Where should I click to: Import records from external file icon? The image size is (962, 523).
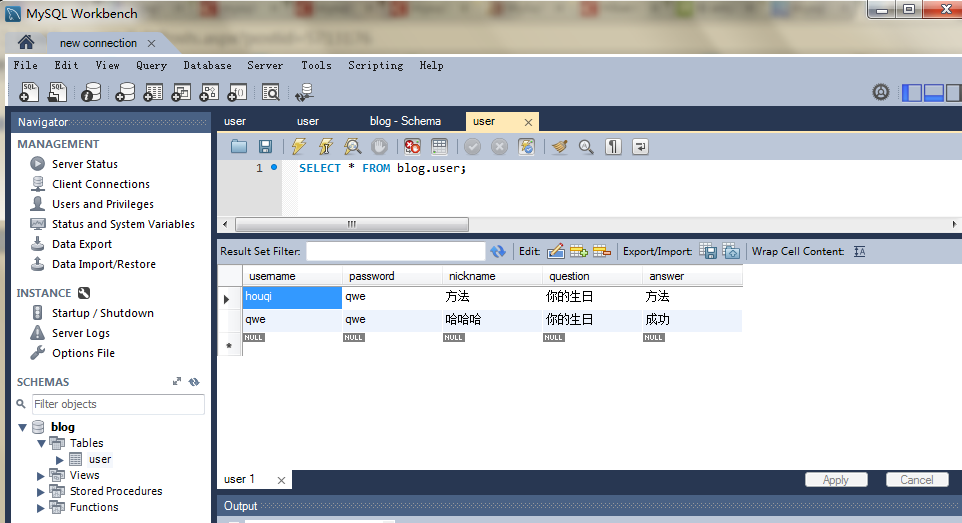[731, 251]
